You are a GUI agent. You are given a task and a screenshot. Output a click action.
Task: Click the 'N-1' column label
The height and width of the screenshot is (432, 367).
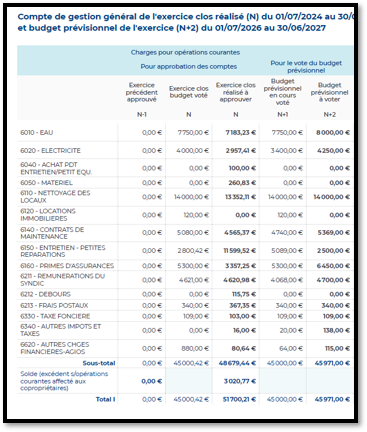142,114
